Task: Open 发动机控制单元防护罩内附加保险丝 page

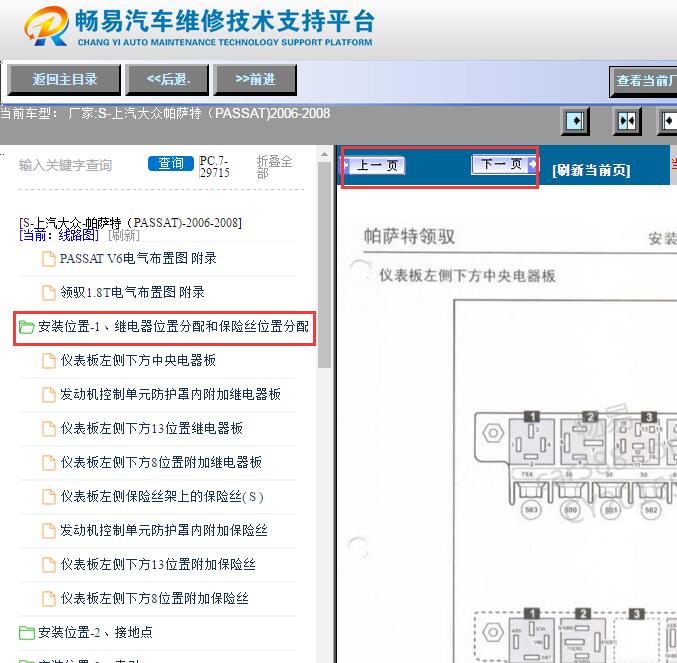Action: [164, 530]
